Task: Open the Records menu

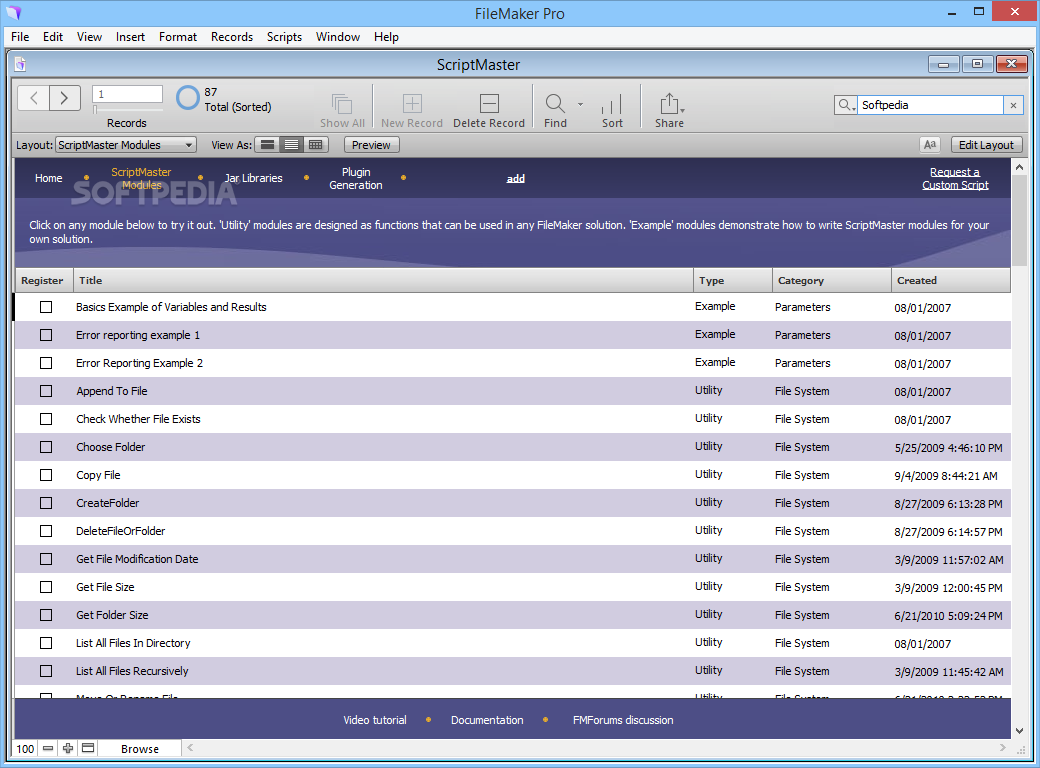Action: point(231,36)
